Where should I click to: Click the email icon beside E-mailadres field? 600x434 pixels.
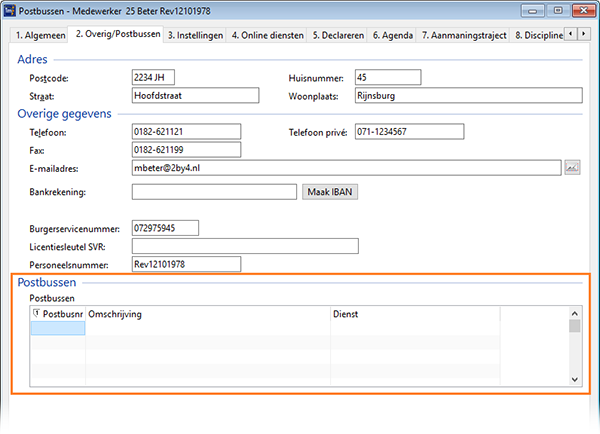[x=572, y=168]
